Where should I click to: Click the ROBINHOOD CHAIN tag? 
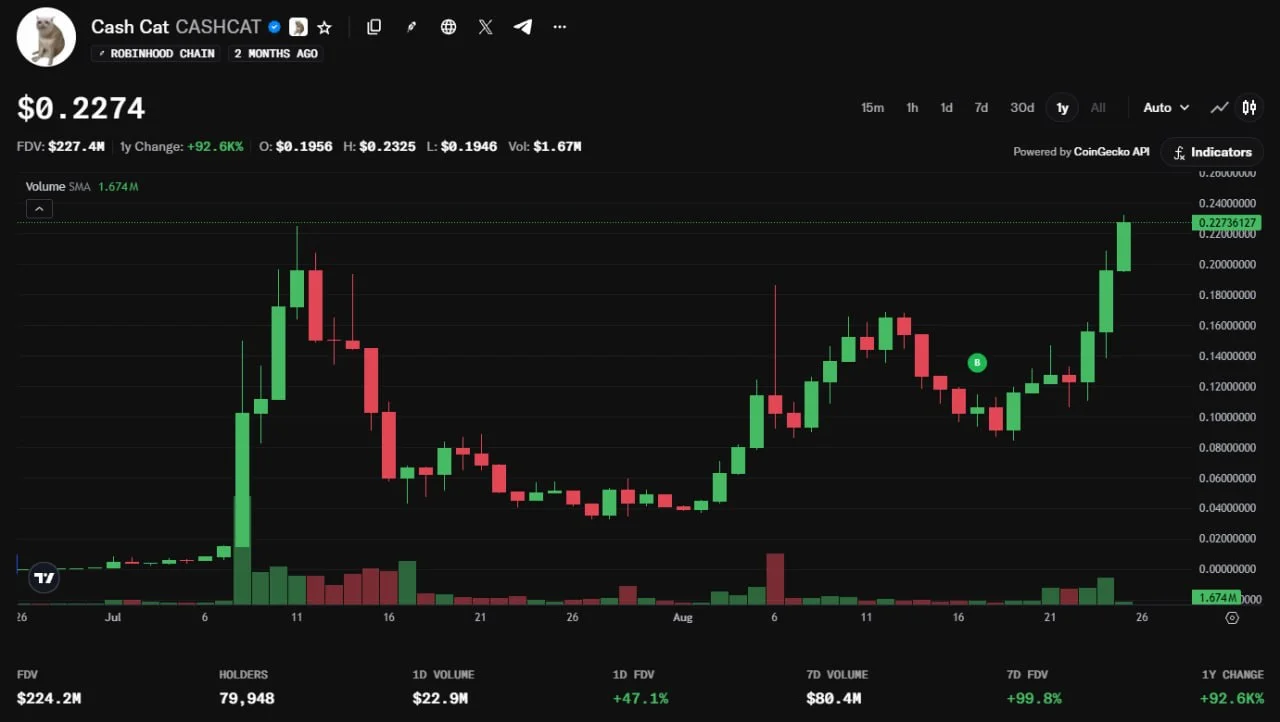click(156, 53)
